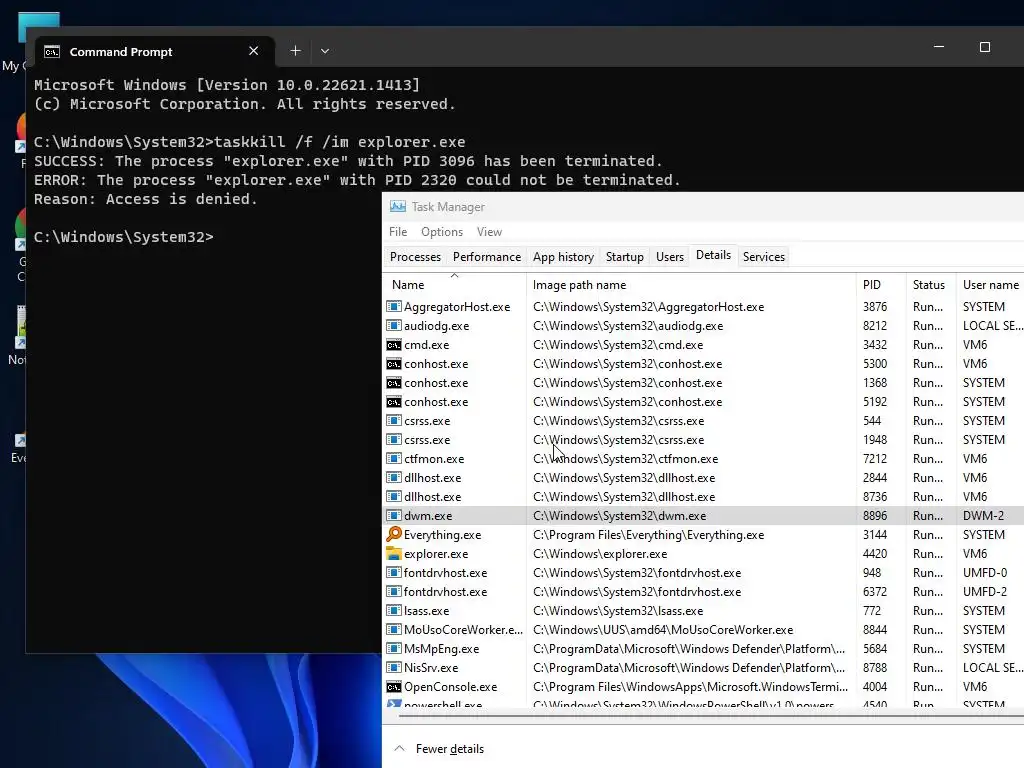Select the OpenConsole.exe process icon
Image resolution: width=1024 pixels, height=768 pixels.
[394, 687]
